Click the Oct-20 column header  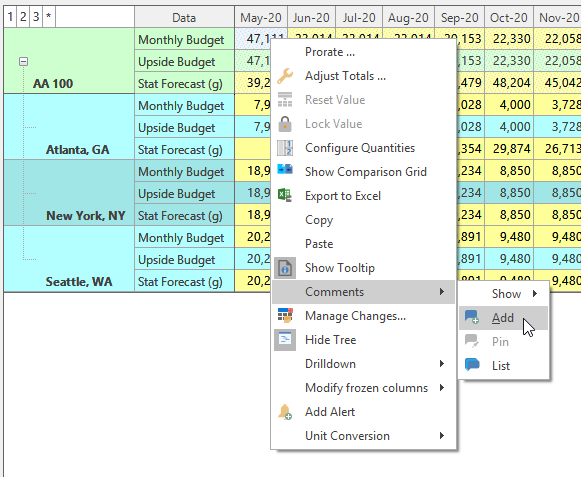pyautogui.click(x=509, y=17)
